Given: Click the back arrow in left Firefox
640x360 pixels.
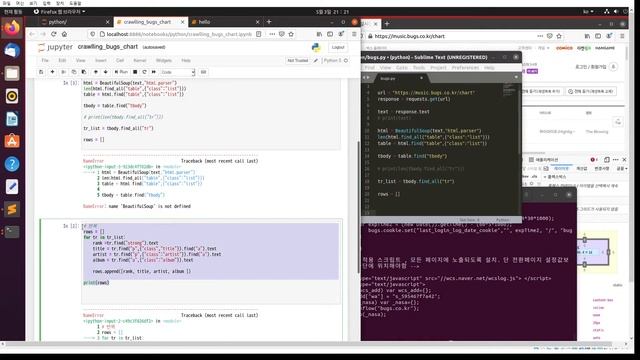Looking at the screenshot, I should (x=32, y=34).
